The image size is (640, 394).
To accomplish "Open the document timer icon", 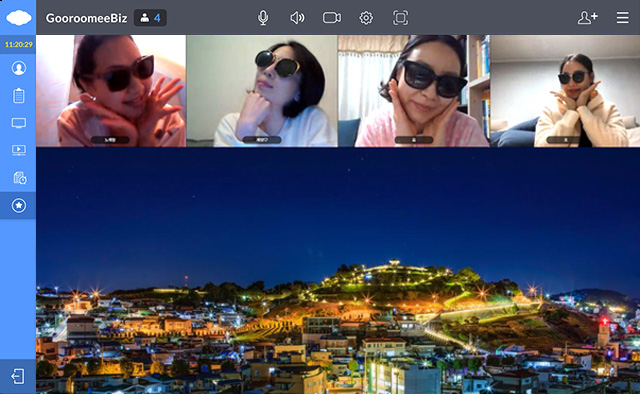I will point(19,178).
